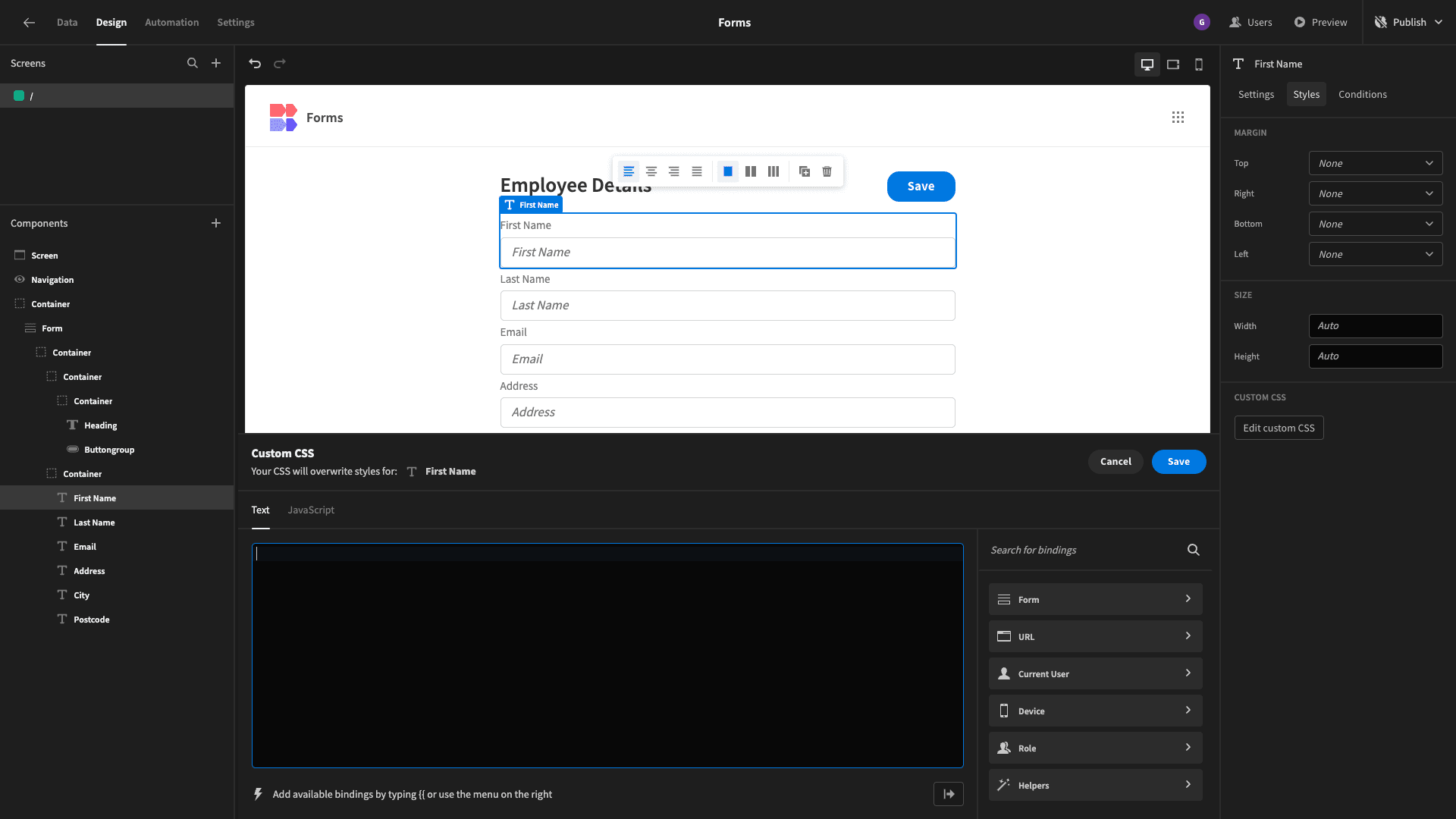Switch to component Settings tab

1256,94
